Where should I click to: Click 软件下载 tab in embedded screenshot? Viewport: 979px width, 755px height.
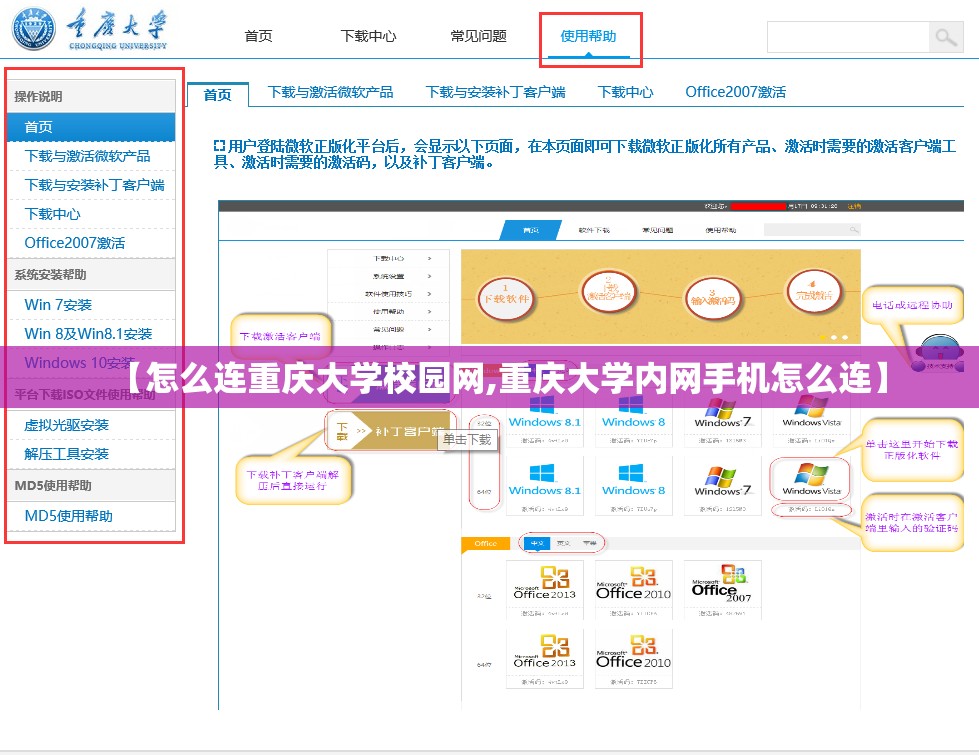pos(594,230)
